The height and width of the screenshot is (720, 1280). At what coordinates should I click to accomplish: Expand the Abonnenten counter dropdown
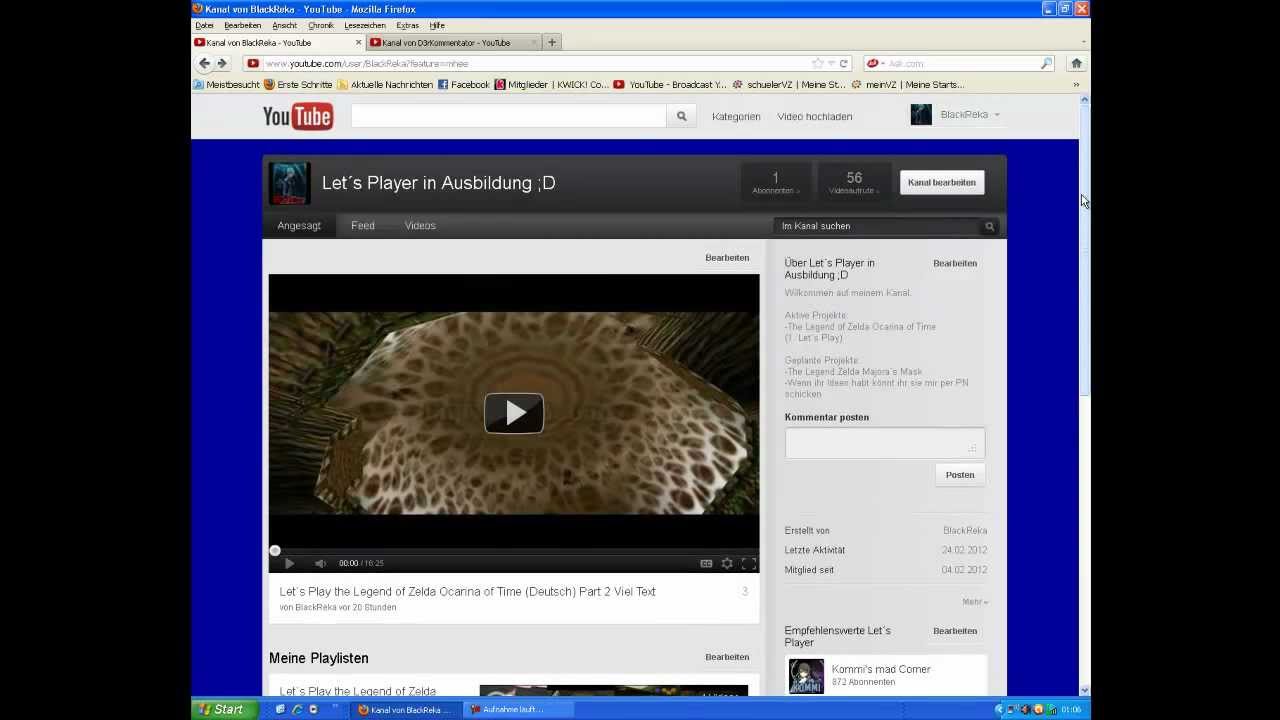775,183
